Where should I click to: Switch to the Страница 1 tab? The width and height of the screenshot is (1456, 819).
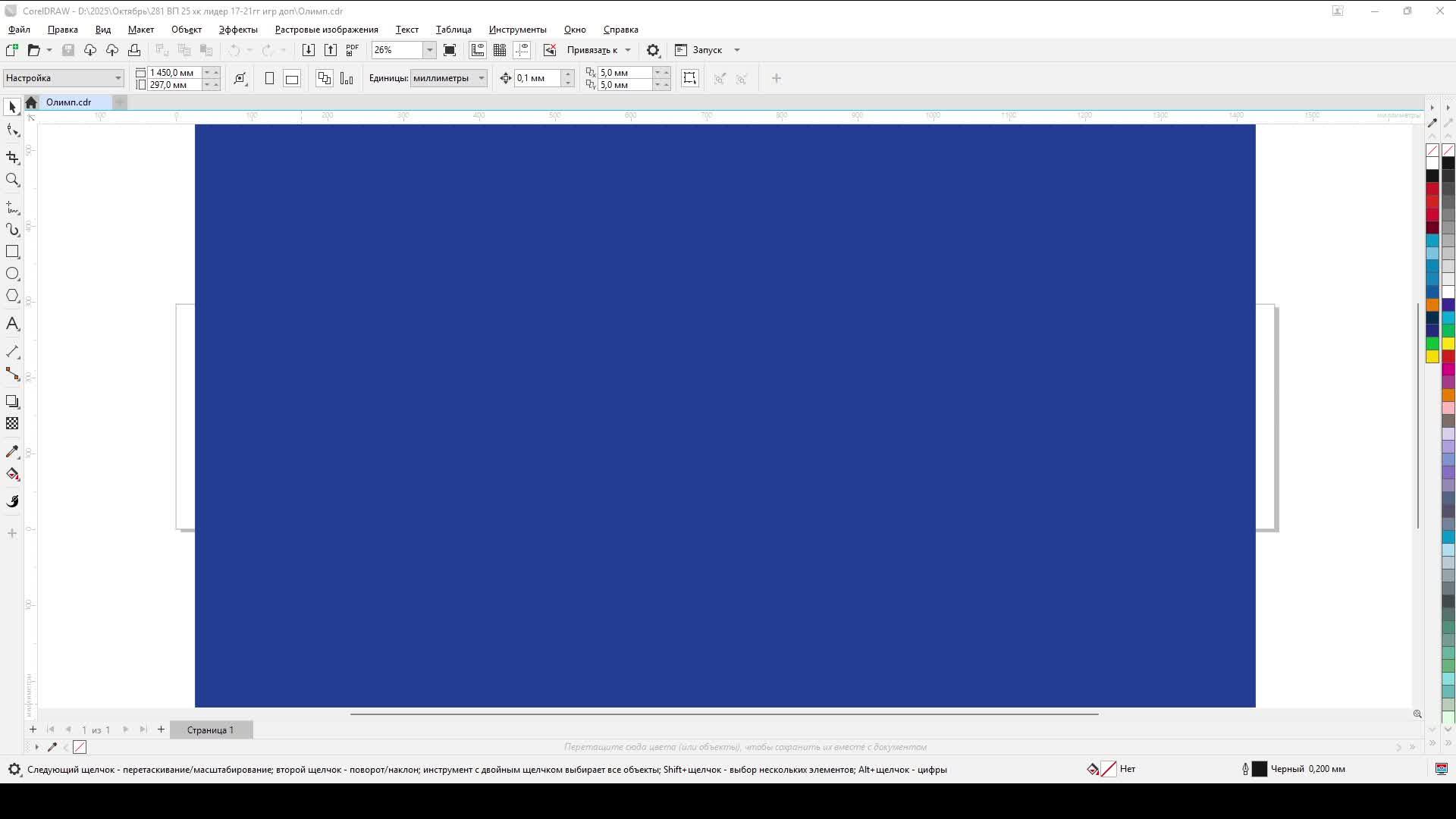[x=211, y=730]
